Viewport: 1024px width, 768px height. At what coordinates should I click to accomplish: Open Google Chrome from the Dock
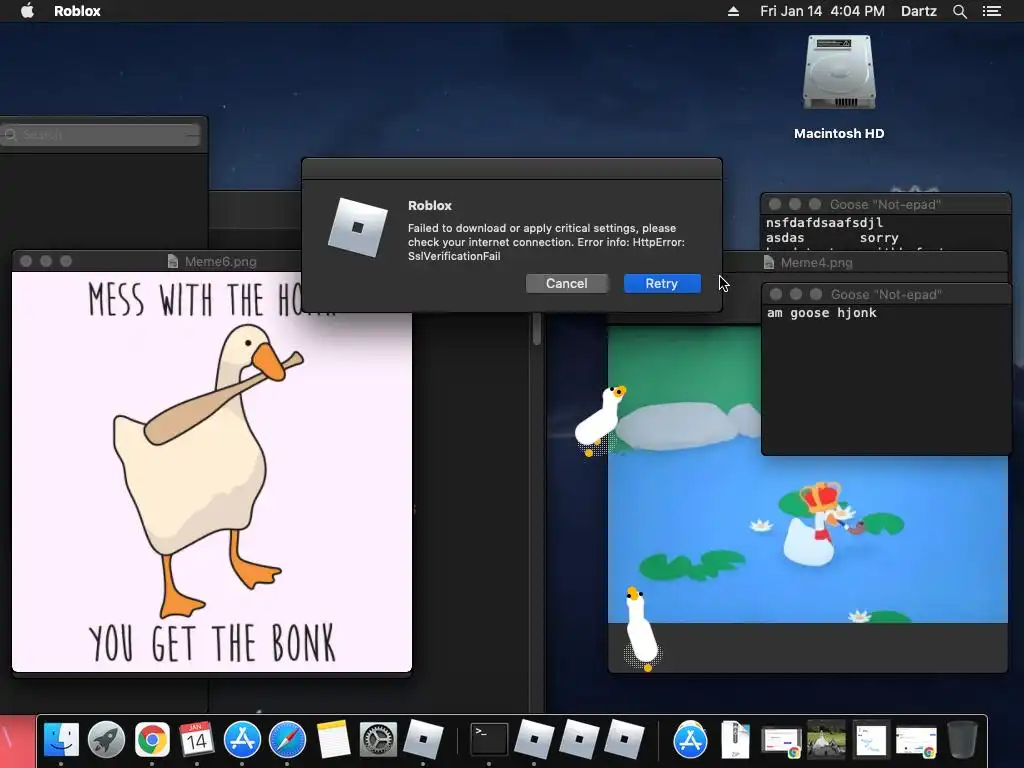pos(152,740)
